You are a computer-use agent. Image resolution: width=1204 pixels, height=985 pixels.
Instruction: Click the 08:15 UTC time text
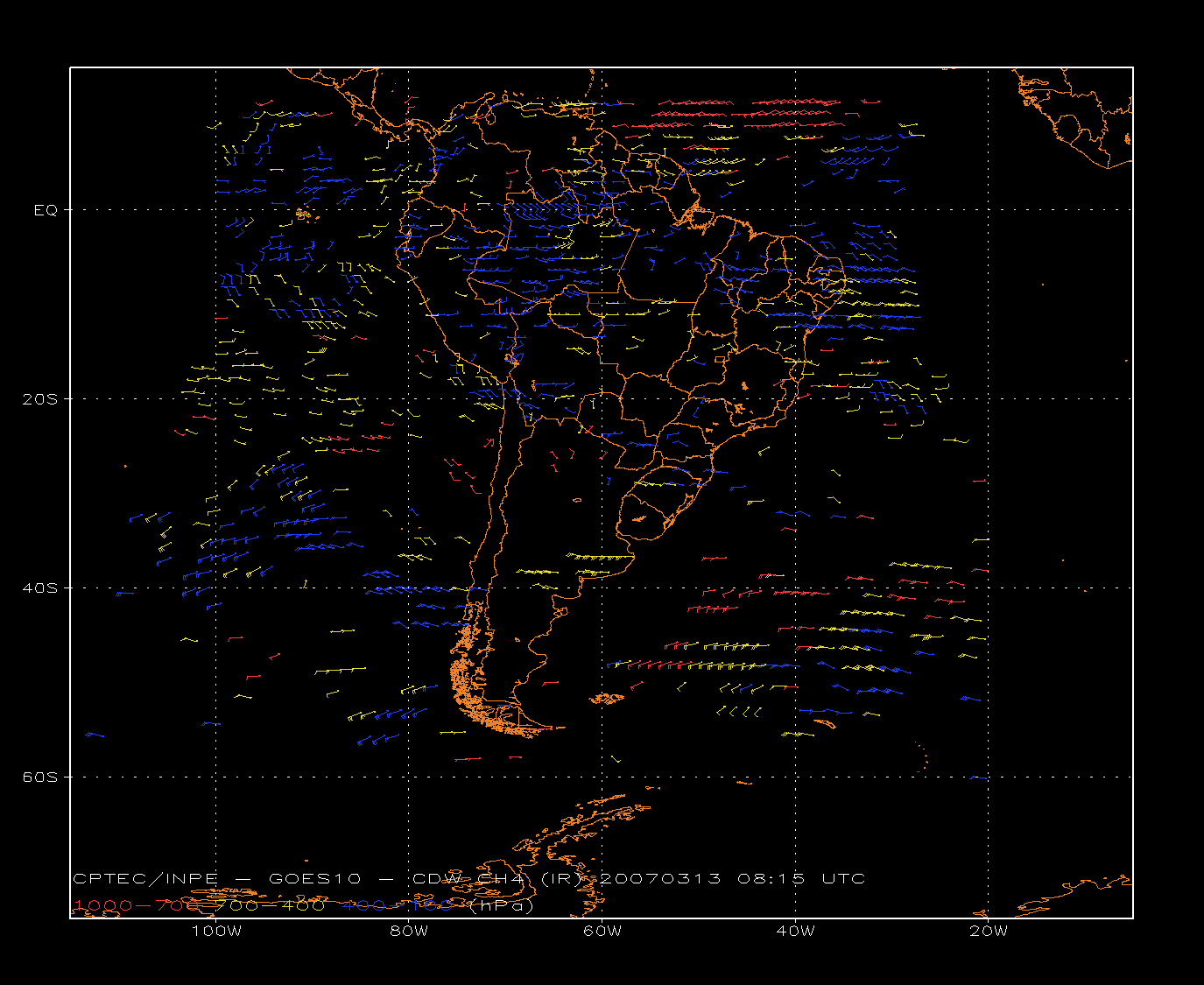point(802,878)
